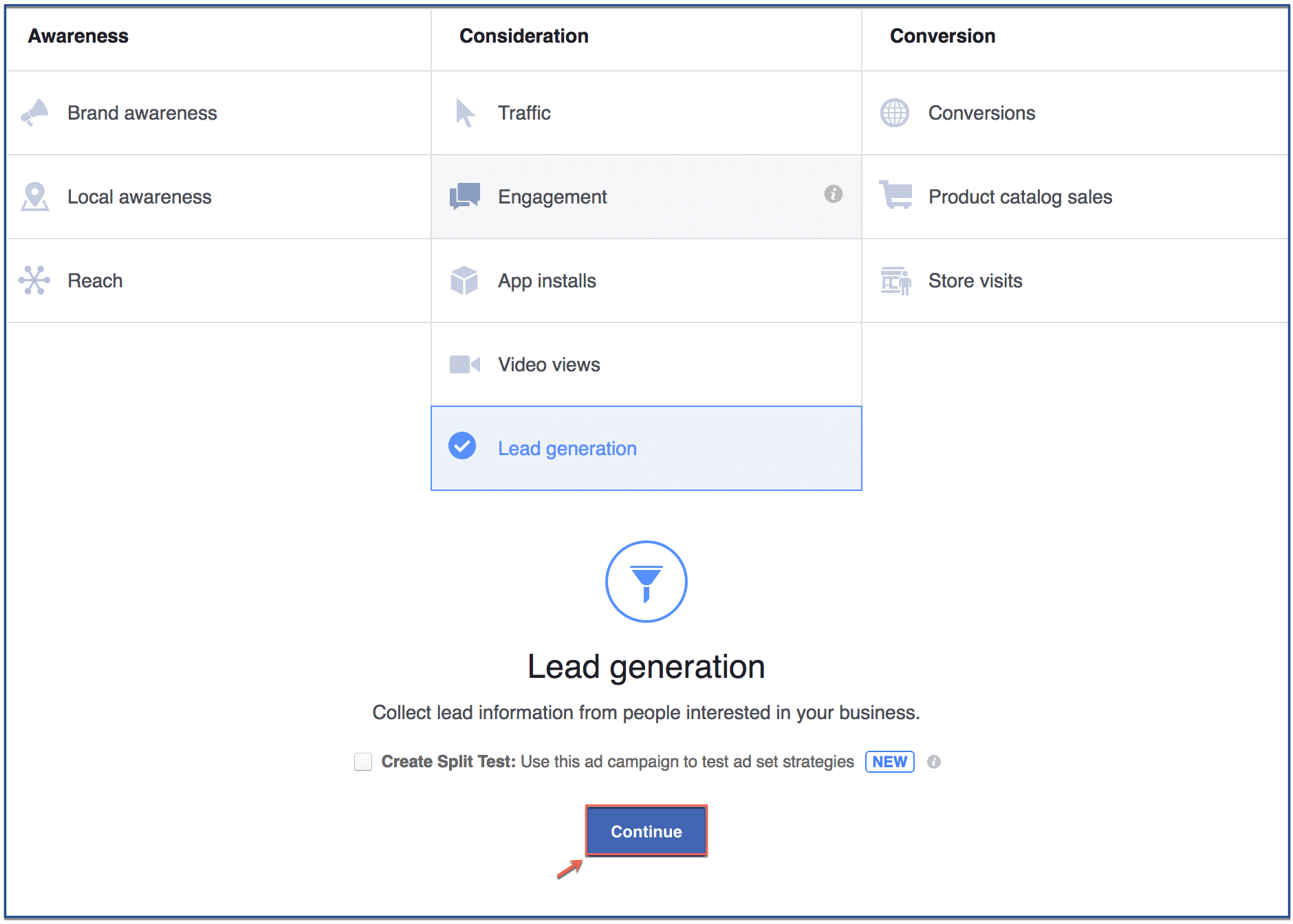
Task: Click the Product catalog sales cart icon
Action: point(895,195)
